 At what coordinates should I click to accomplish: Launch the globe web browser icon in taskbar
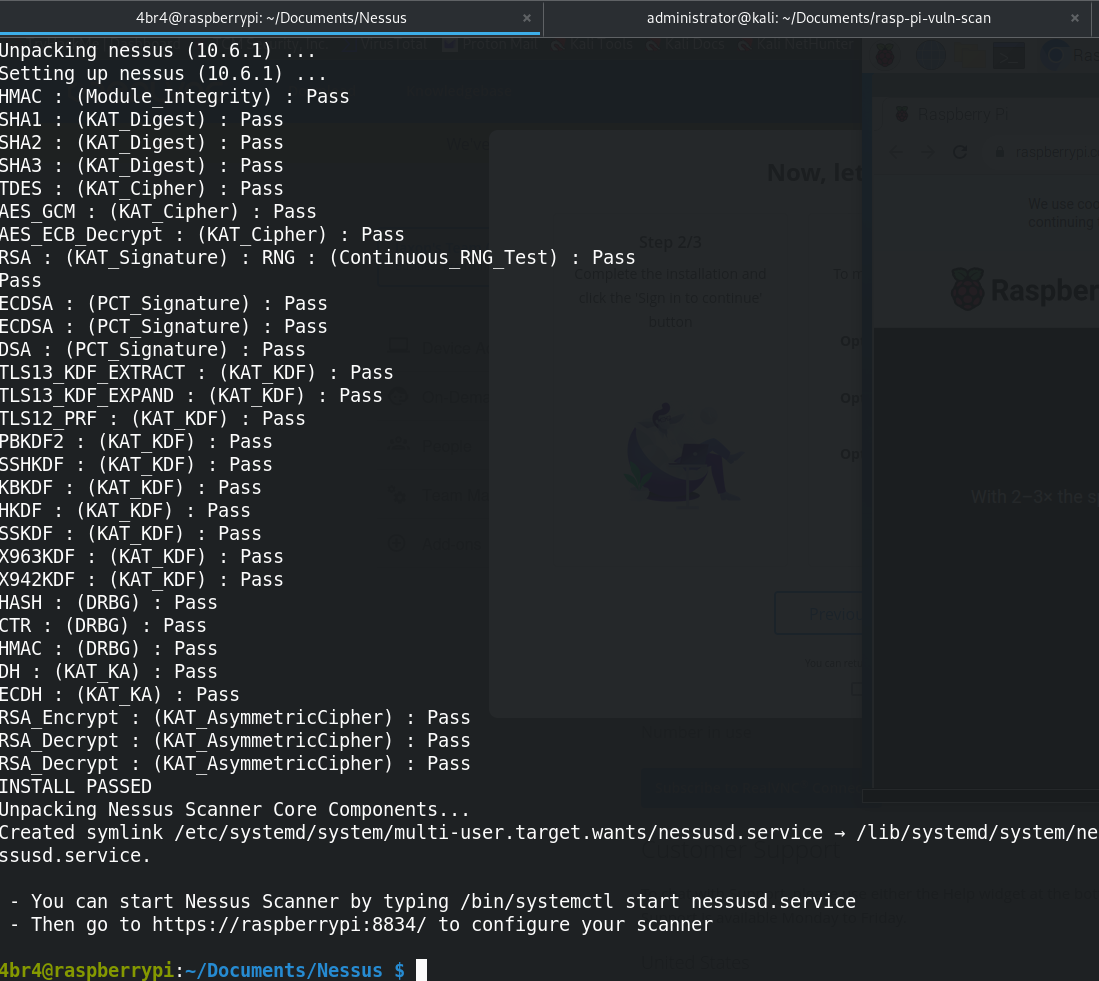point(931,54)
